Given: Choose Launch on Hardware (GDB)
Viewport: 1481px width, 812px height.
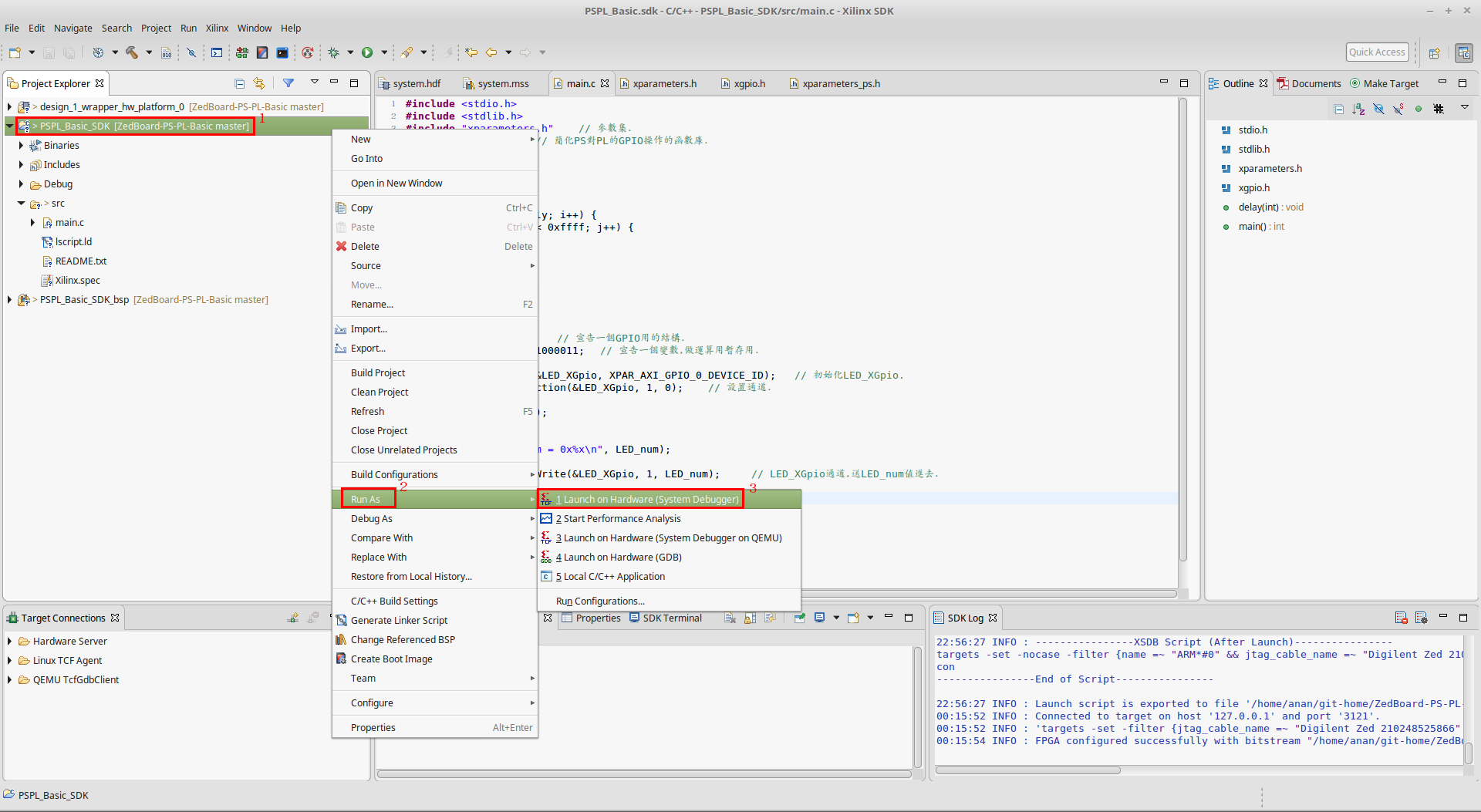Looking at the screenshot, I should coord(669,557).
